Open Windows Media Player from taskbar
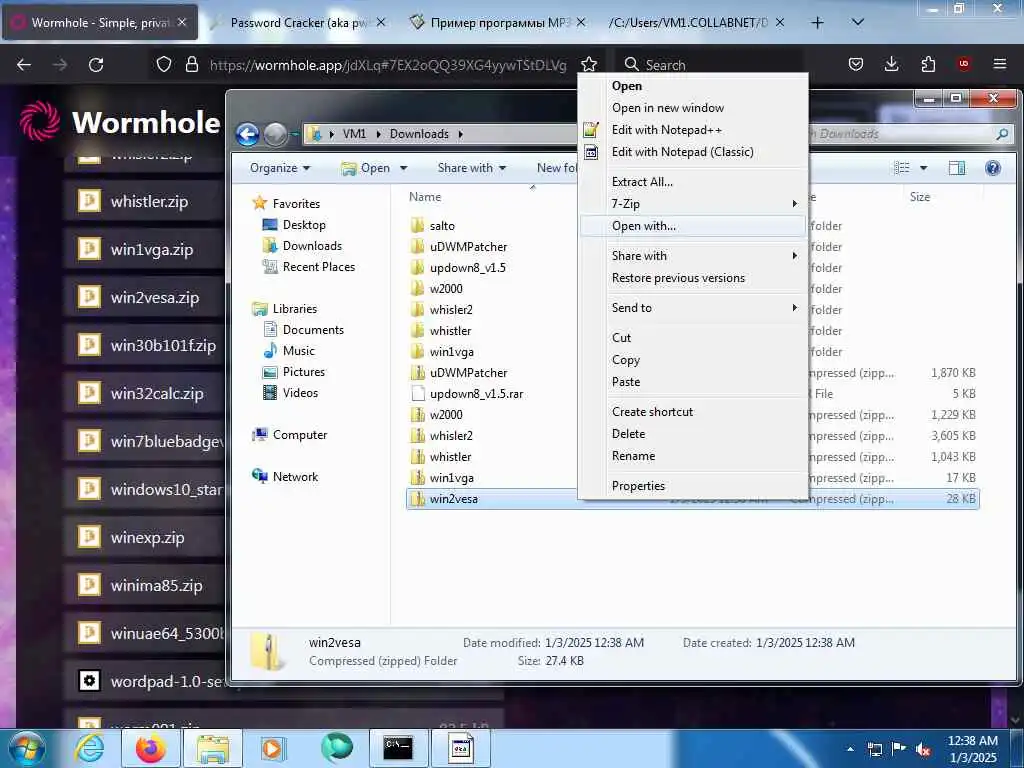 tap(273, 748)
